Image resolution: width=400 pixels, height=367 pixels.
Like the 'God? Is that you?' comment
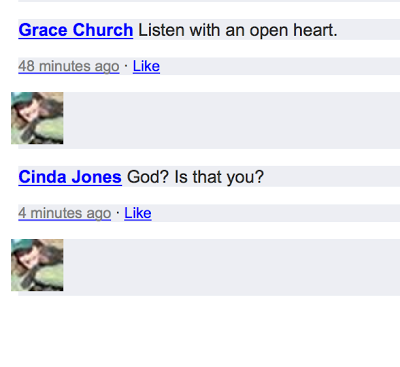pos(138,213)
